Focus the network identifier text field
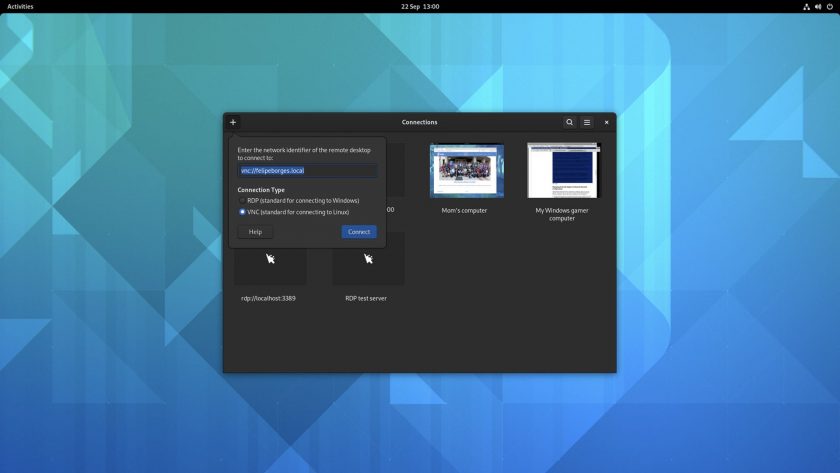 (x=307, y=170)
